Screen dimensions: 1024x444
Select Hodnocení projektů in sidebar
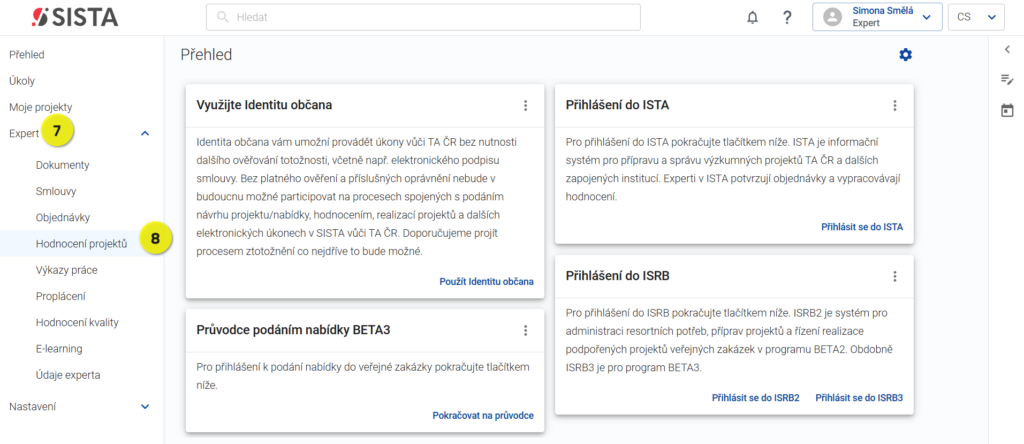click(82, 244)
